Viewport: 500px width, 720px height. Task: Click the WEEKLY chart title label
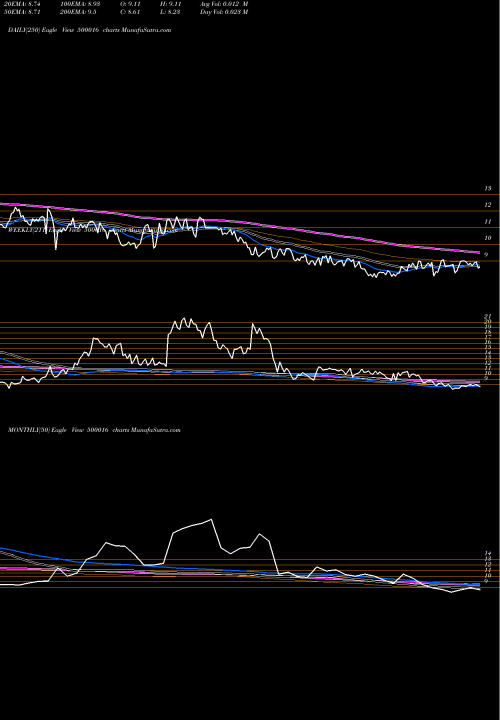tap(92, 231)
